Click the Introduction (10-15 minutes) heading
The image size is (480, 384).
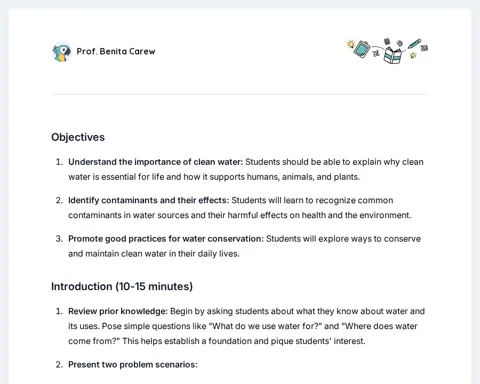(x=122, y=286)
